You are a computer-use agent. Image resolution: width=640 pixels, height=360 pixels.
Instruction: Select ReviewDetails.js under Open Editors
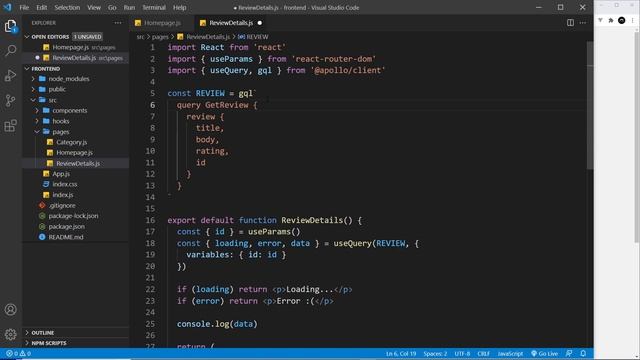click(x=76, y=58)
